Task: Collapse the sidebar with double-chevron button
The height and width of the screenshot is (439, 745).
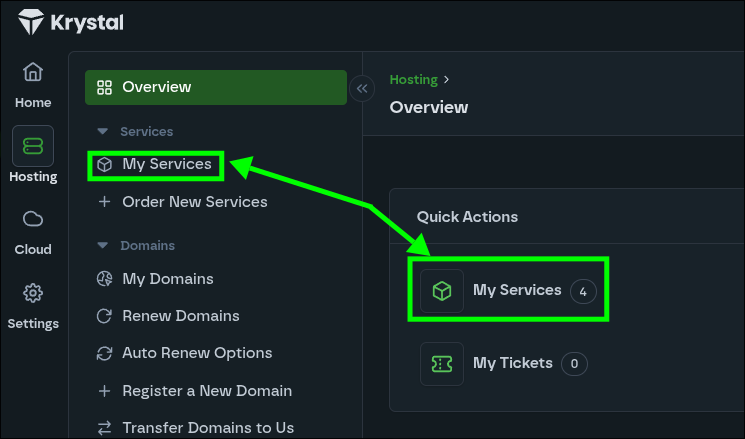Action: point(362,88)
